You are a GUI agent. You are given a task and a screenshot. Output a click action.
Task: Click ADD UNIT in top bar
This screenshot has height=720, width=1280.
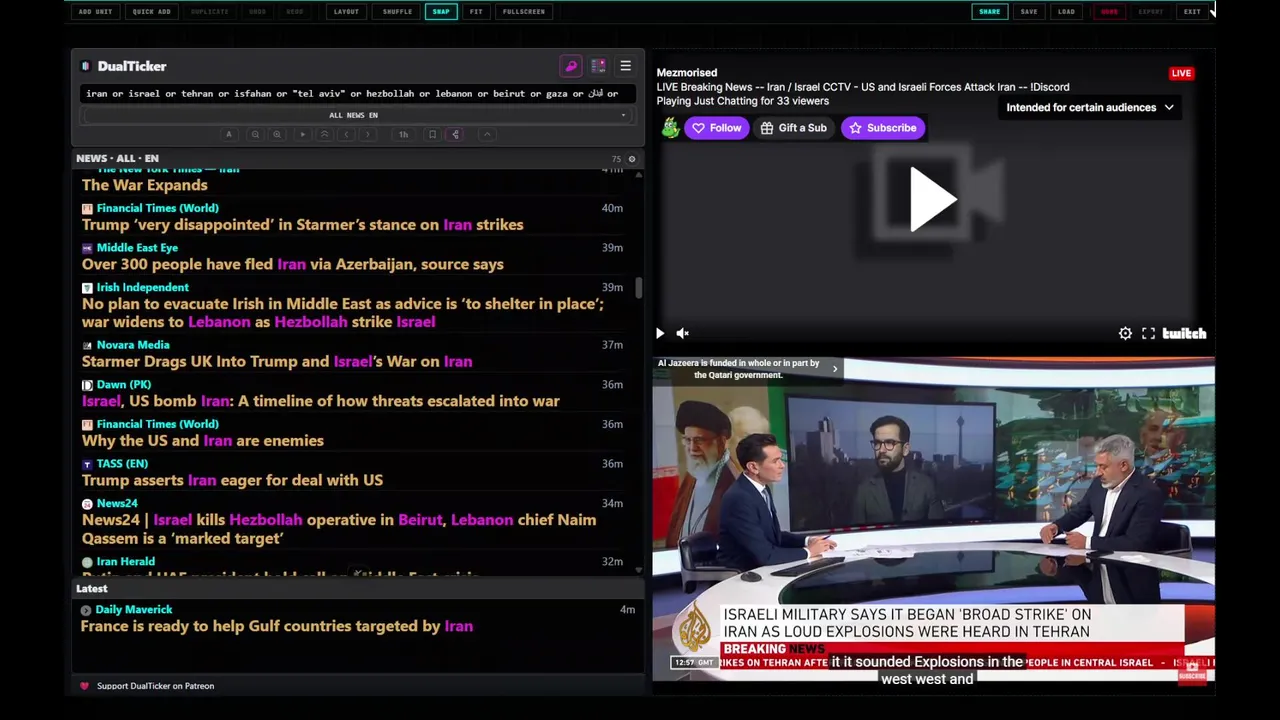95,11
